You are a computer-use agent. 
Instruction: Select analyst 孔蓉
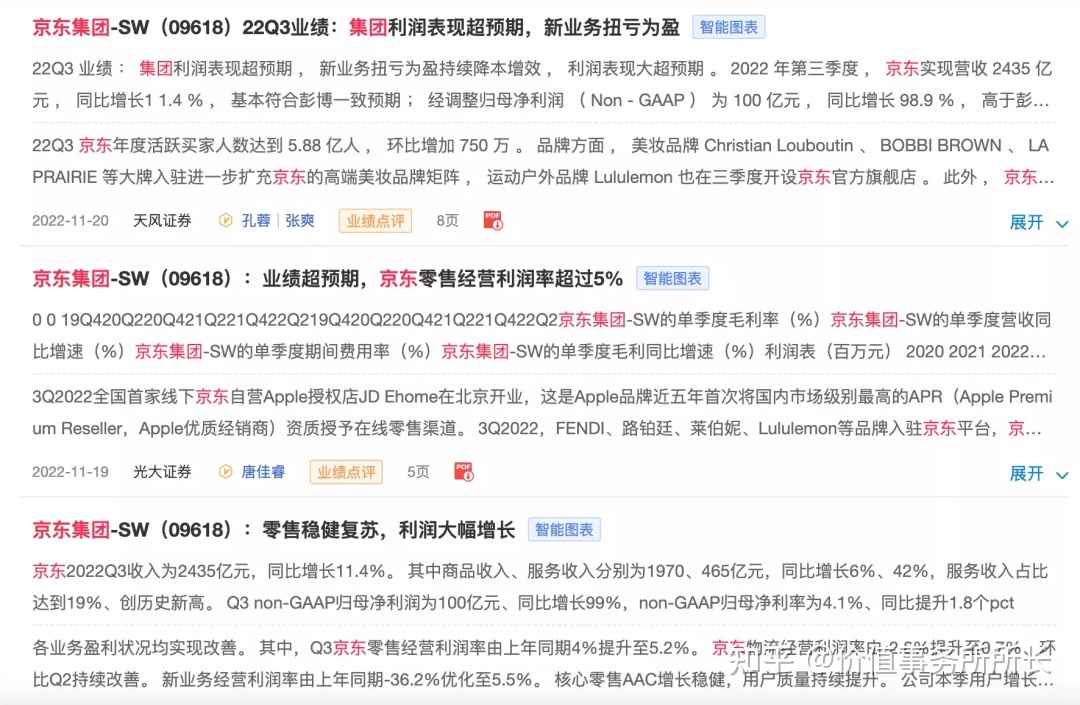256,221
